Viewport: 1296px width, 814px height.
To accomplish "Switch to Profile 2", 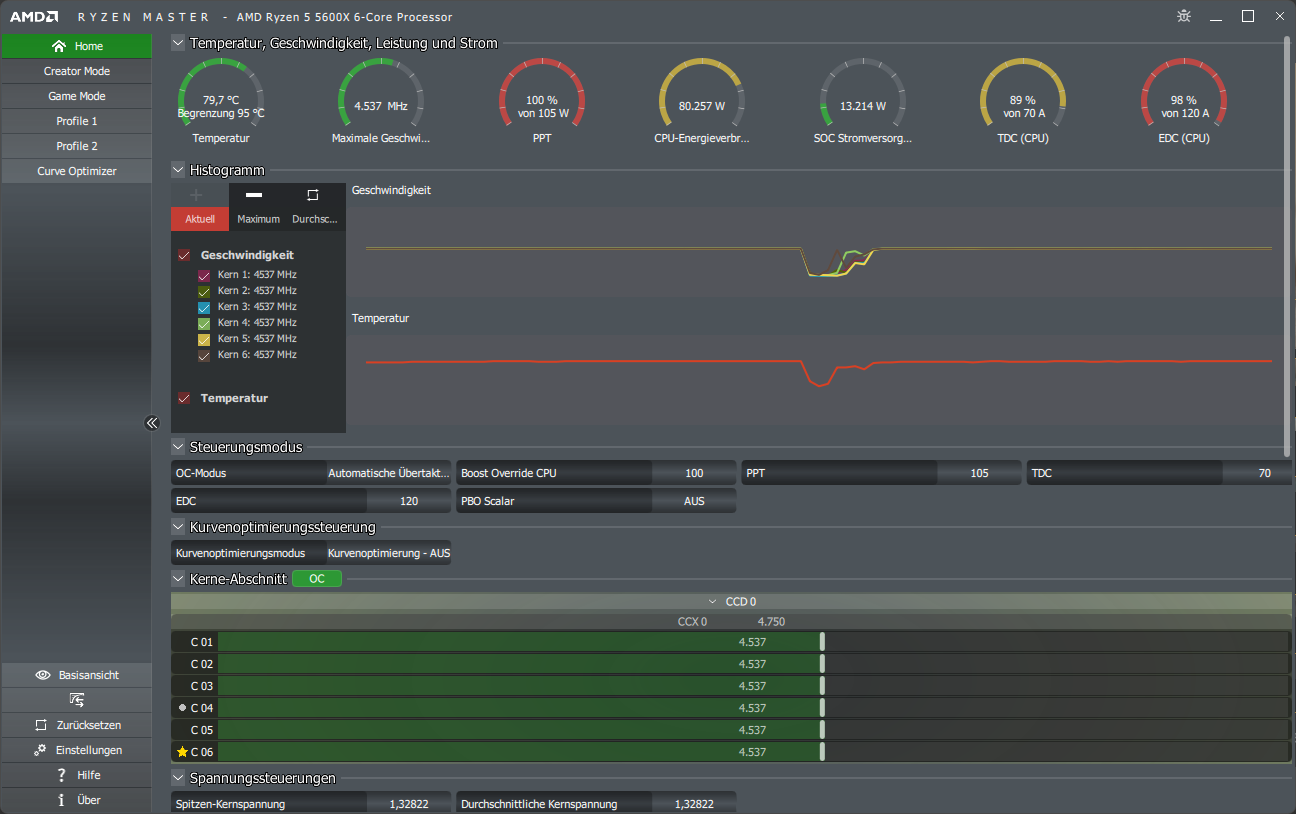I will 76,146.
